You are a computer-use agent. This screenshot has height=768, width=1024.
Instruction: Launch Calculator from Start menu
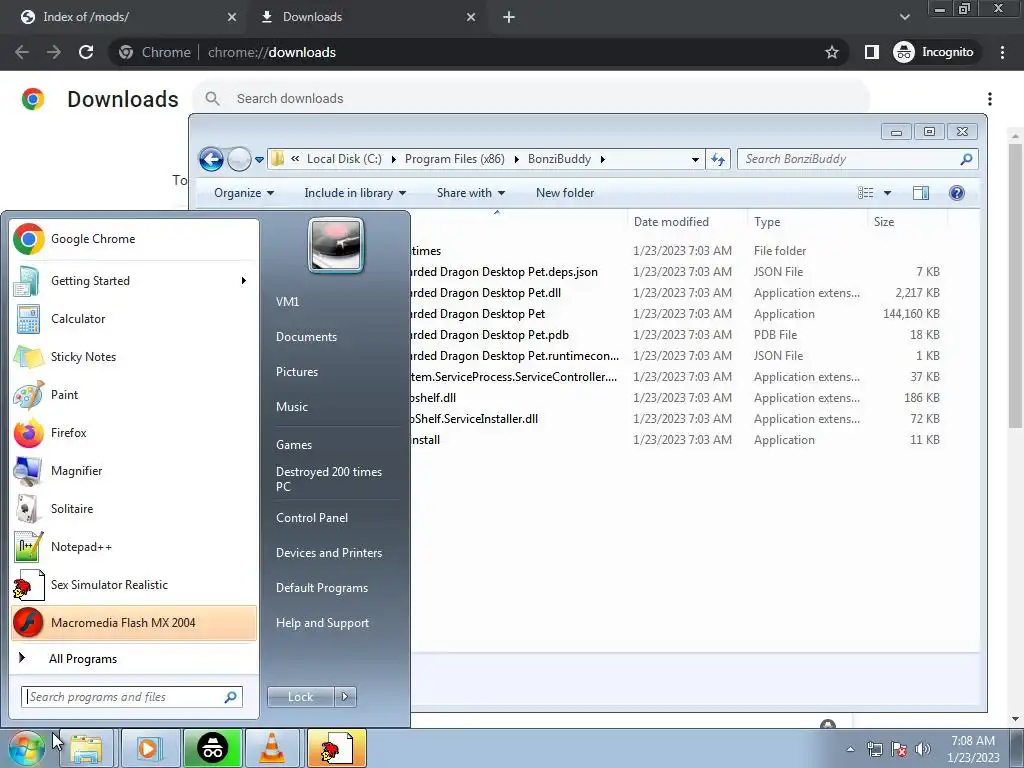click(x=134, y=319)
